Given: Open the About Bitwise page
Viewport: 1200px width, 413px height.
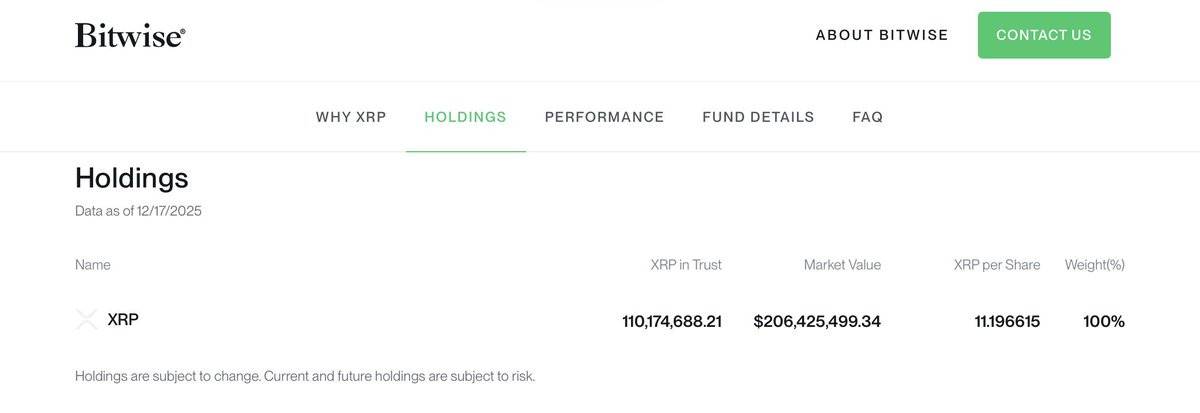Looking at the screenshot, I should tap(882, 35).
